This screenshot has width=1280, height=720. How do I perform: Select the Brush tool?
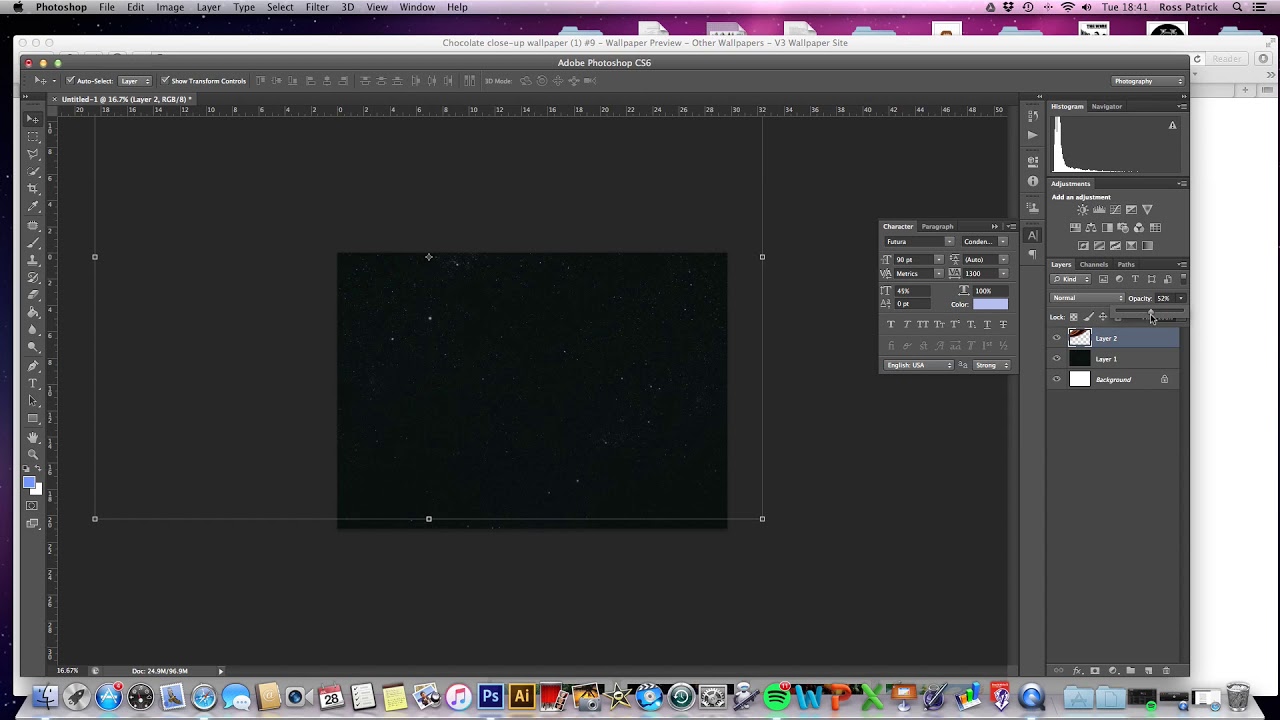(x=33, y=243)
